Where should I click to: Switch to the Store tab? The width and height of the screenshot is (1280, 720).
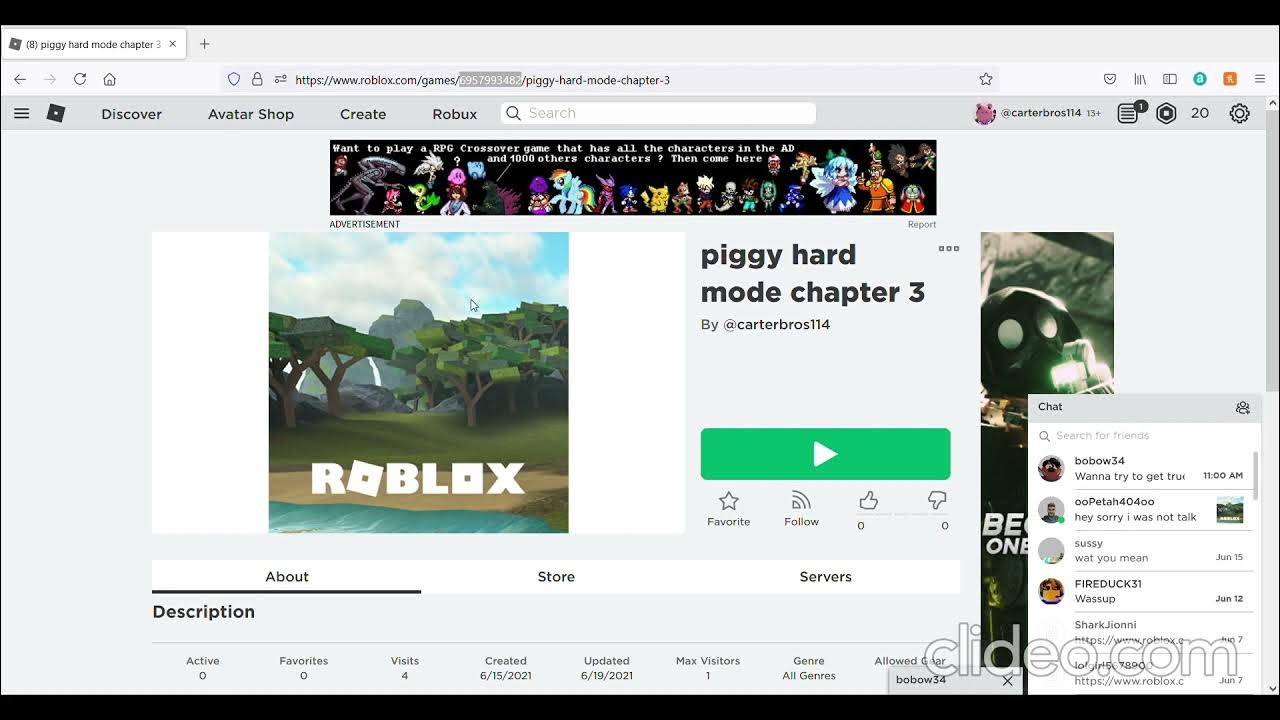pos(556,577)
